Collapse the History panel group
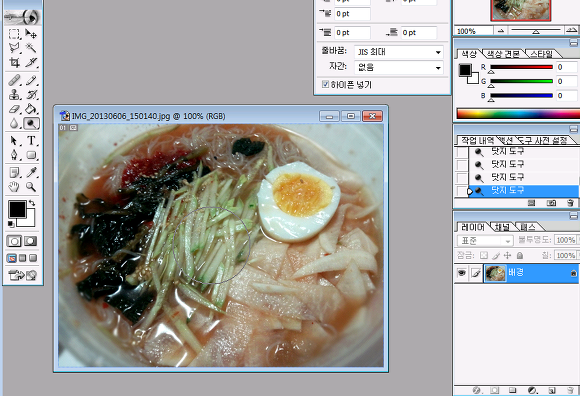This screenshot has width=580, height=396. pos(573,129)
